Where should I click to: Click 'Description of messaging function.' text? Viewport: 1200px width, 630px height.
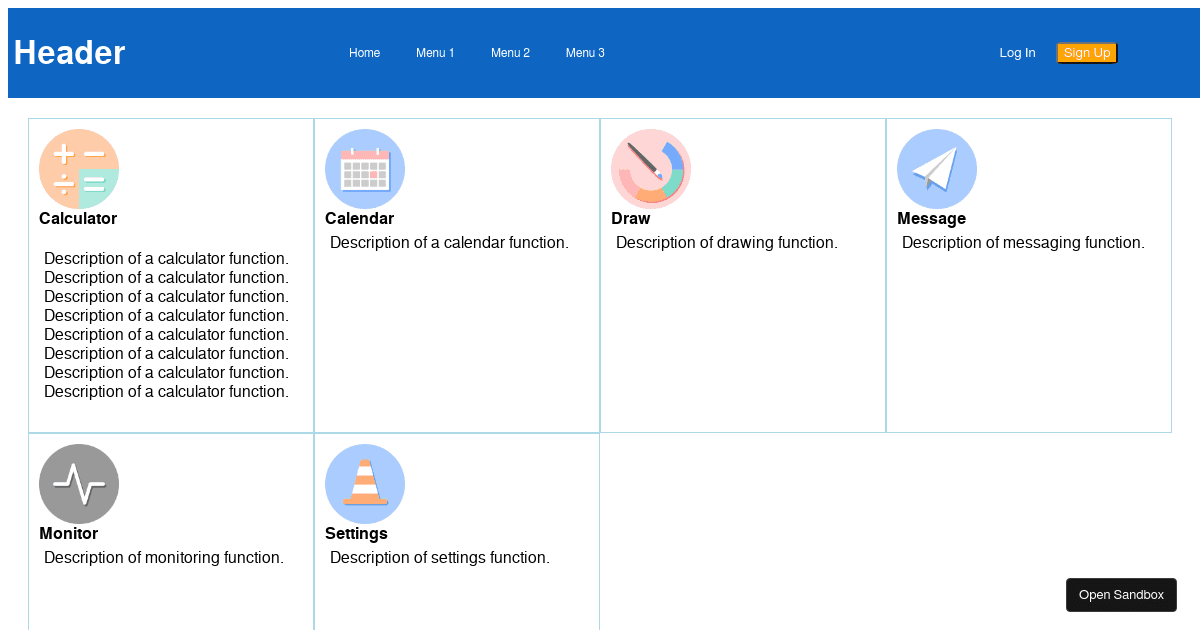pos(1023,243)
